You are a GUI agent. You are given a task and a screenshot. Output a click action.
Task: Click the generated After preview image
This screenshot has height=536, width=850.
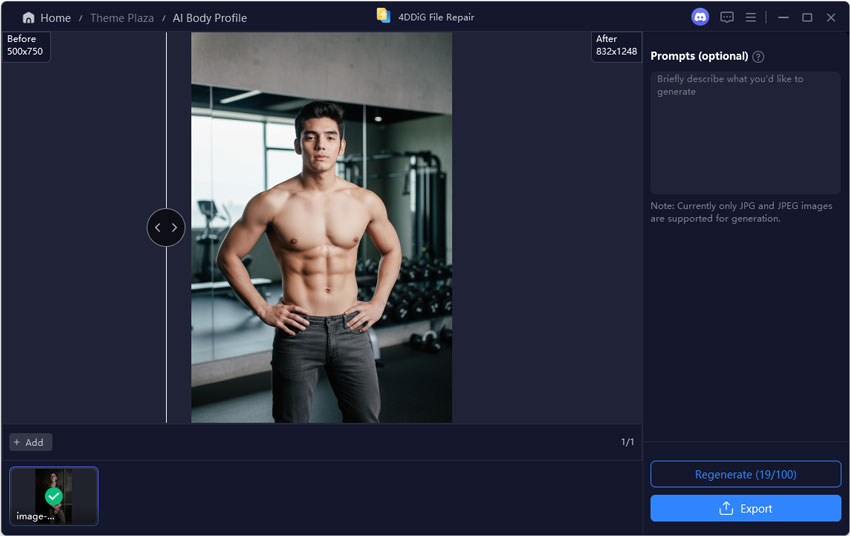321,228
